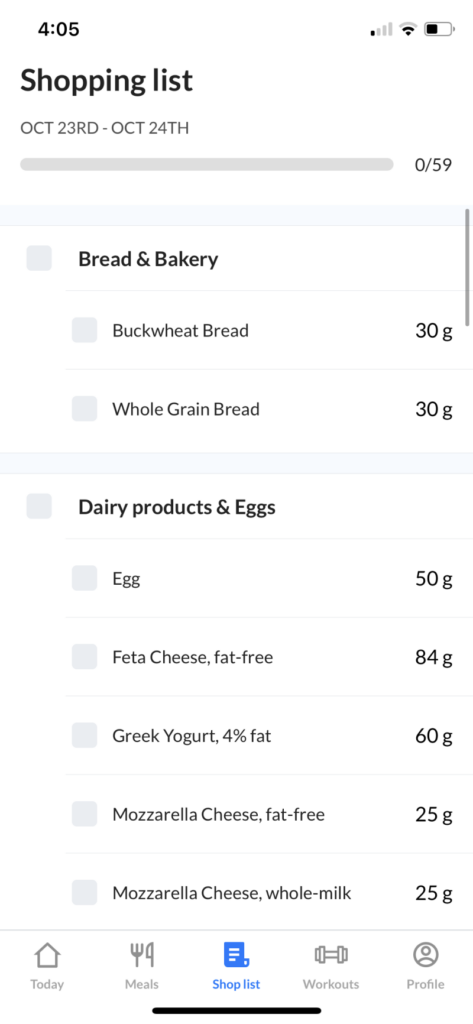This screenshot has height=1024, width=473.
Task: Select the Shop list icon
Action: [x=236, y=954]
